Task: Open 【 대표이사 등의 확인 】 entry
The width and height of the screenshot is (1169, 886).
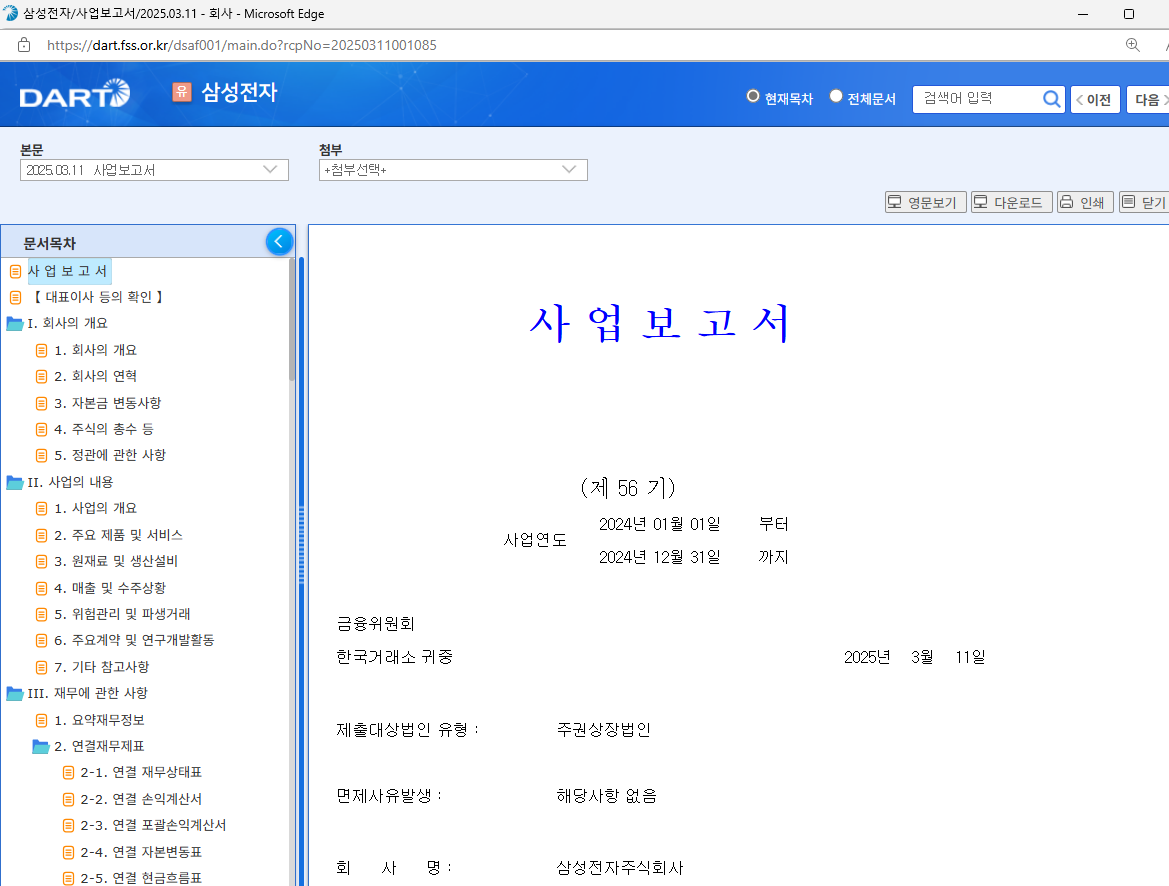Action: point(96,297)
